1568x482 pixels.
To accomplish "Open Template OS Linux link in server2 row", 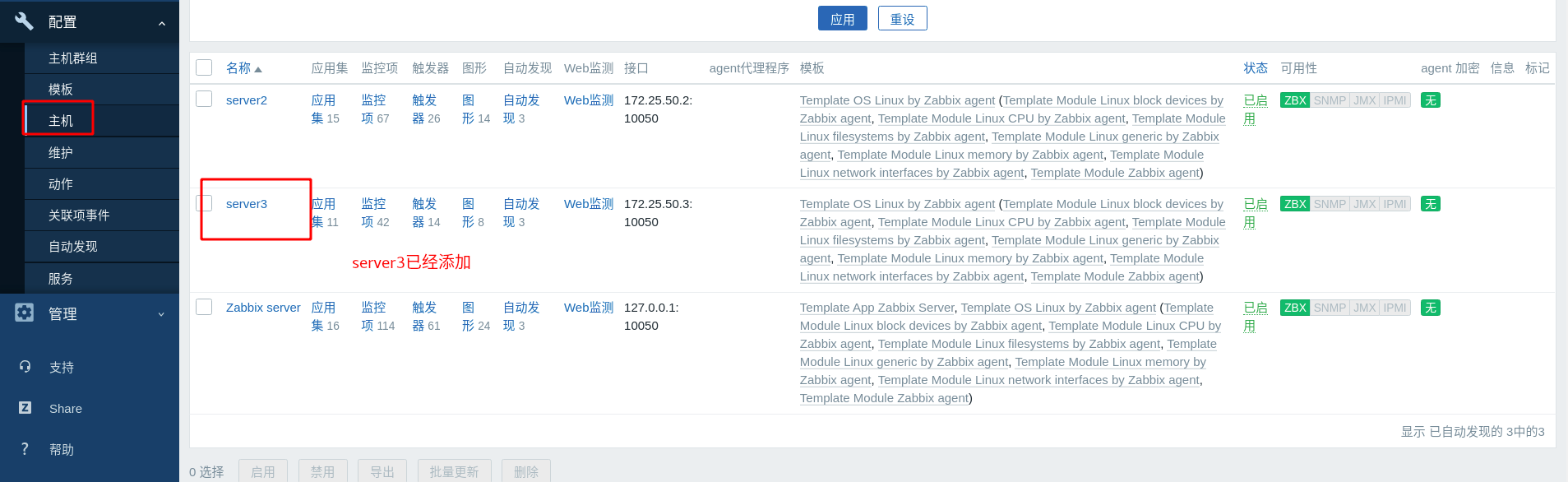I will (897, 100).
